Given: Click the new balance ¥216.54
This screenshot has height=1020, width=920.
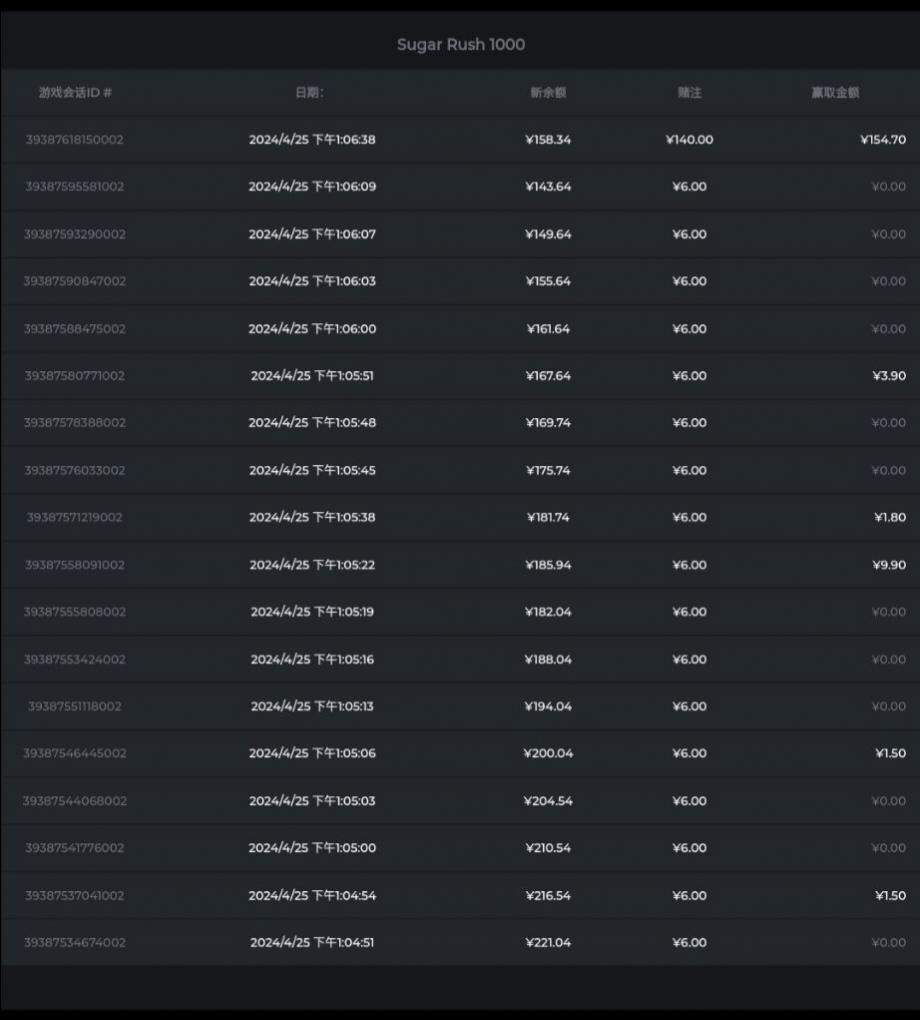Looking at the screenshot, I should click(548, 895).
